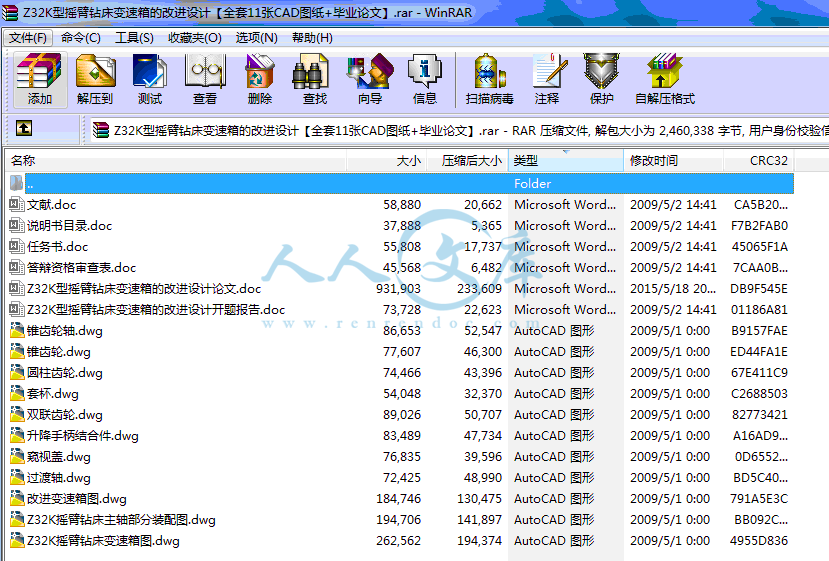829x561 pixels.
Task: Sort by the 类型 column header
Action: click(x=566, y=161)
